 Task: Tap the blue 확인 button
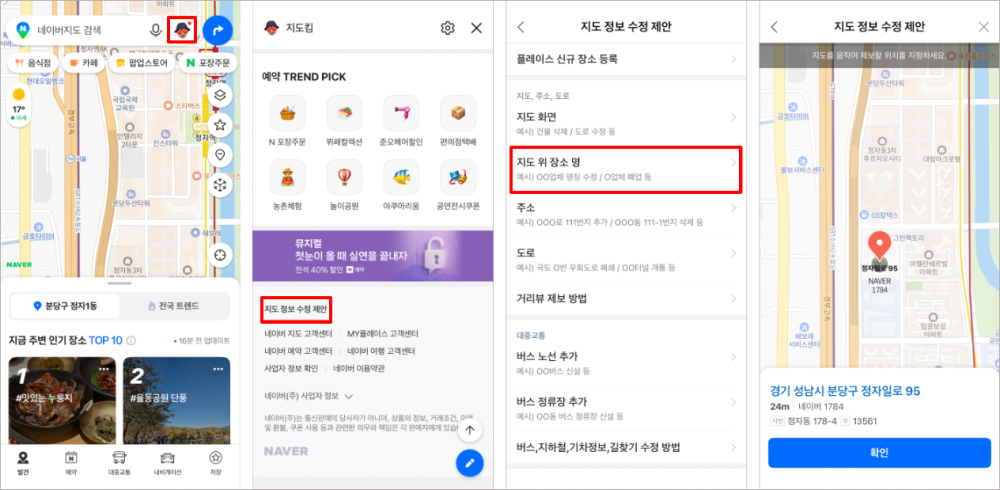pos(879,453)
